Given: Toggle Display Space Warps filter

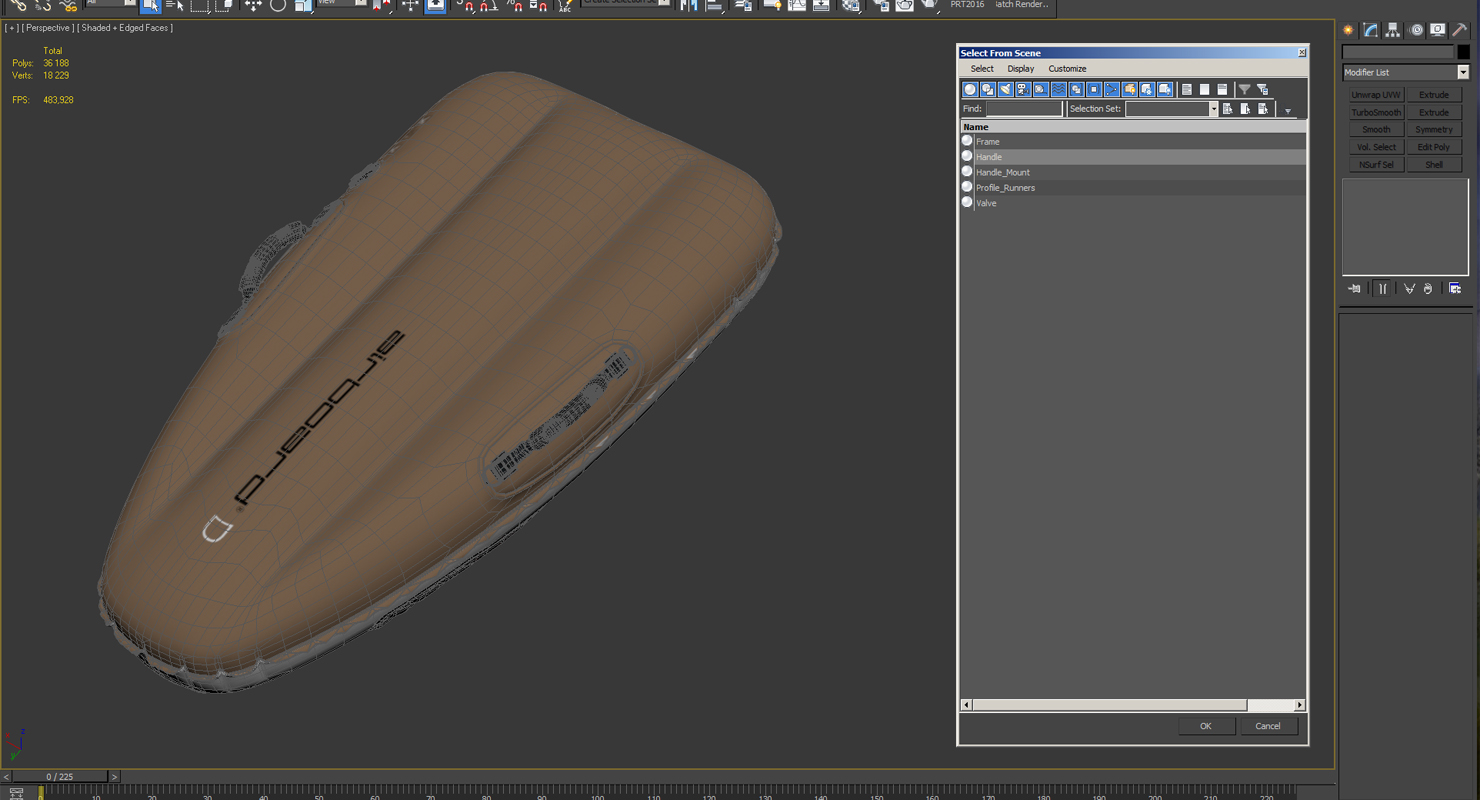Looking at the screenshot, I should click(x=1059, y=90).
